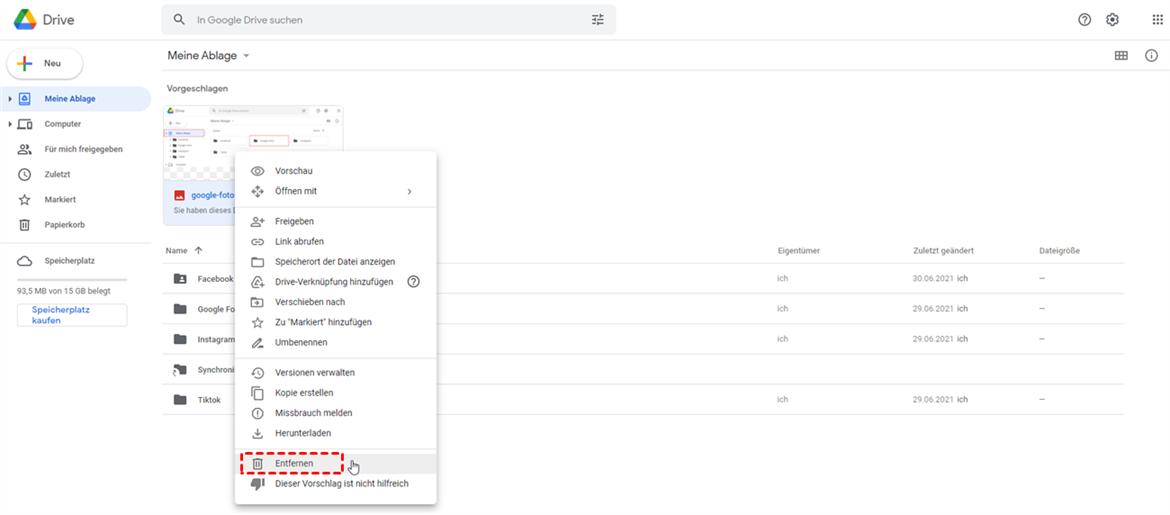Select Zu "Markiert" hinzufügen menu entry

pyautogui.click(x=323, y=322)
